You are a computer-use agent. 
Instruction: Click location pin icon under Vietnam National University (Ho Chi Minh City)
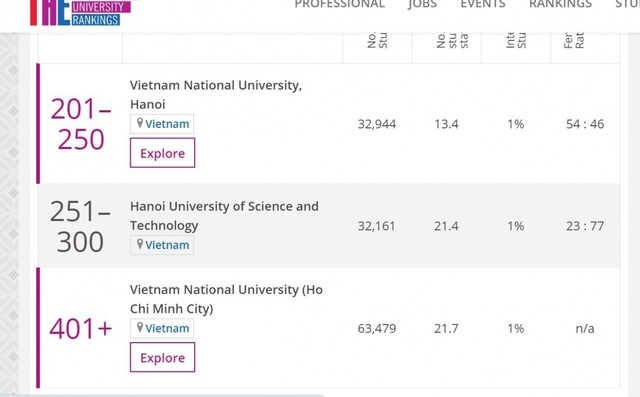coord(140,327)
